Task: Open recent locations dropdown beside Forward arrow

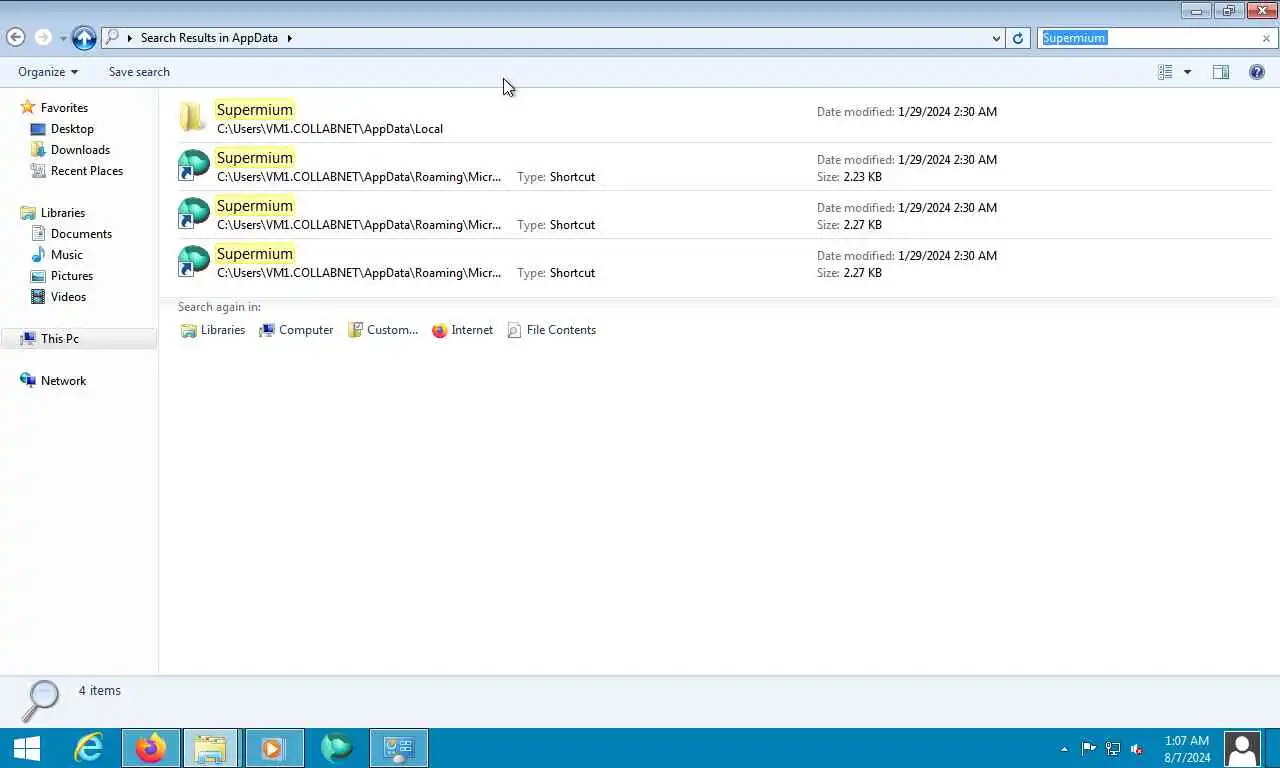Action: point(63,38)
